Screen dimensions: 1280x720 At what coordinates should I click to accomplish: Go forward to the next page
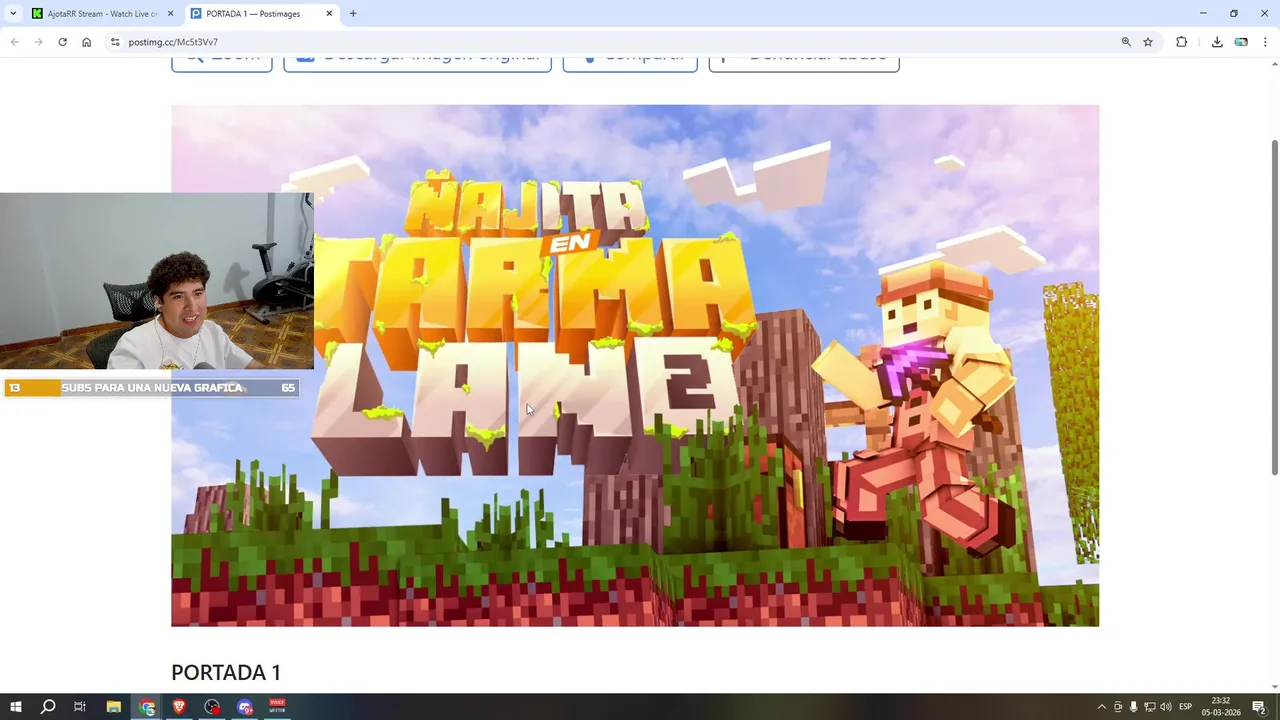pos(39,42)
